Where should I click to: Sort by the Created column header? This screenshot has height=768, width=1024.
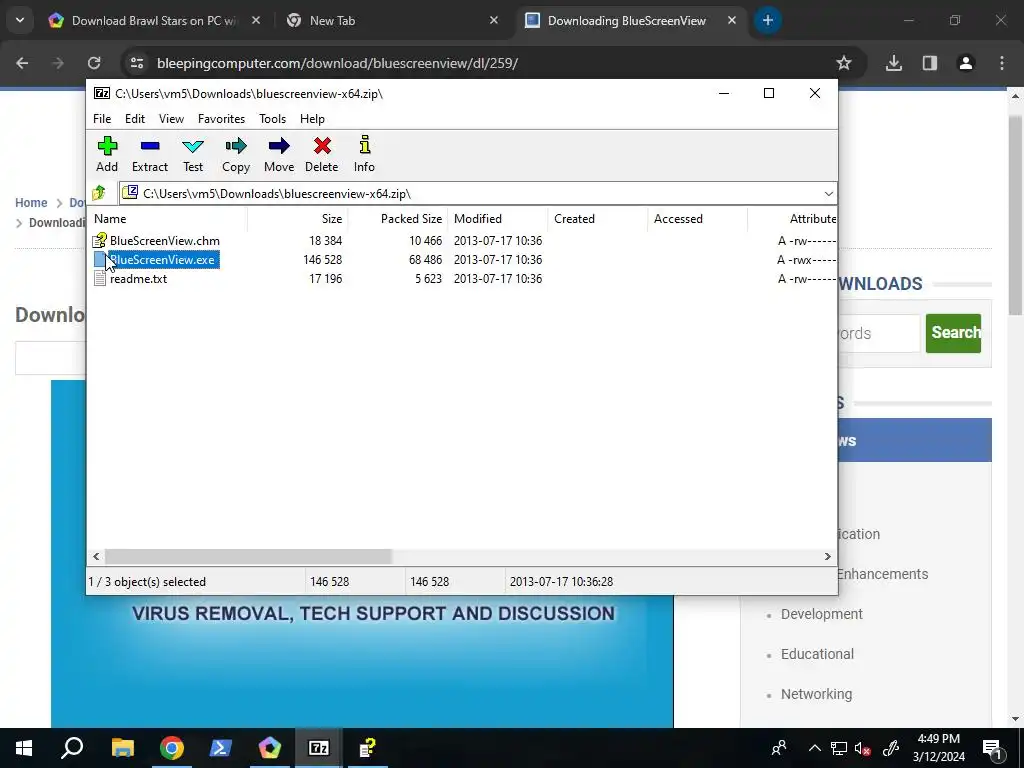pos(598,219)
